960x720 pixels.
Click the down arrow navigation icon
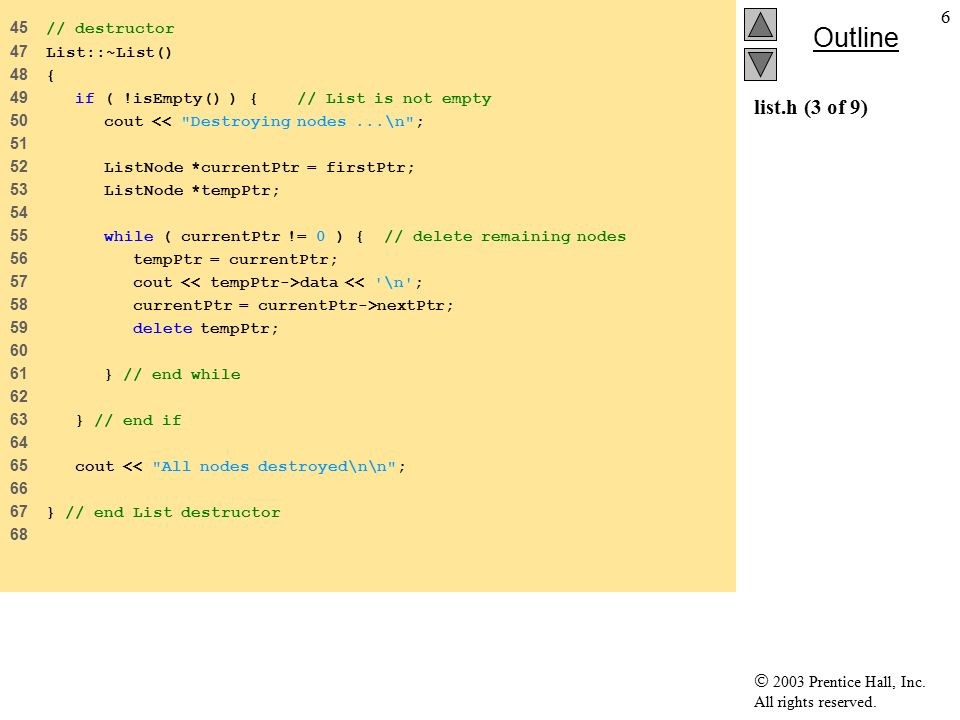pos(760,64)
